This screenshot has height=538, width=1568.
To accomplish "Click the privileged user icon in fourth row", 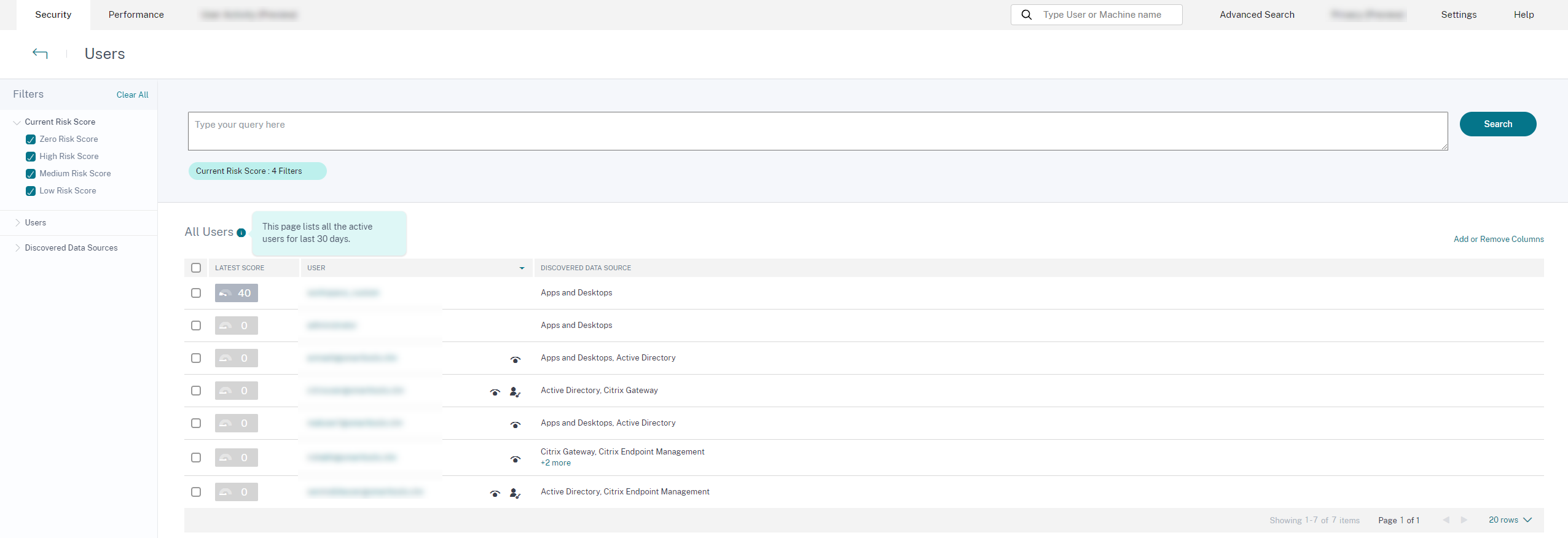I will click(515, 392).
